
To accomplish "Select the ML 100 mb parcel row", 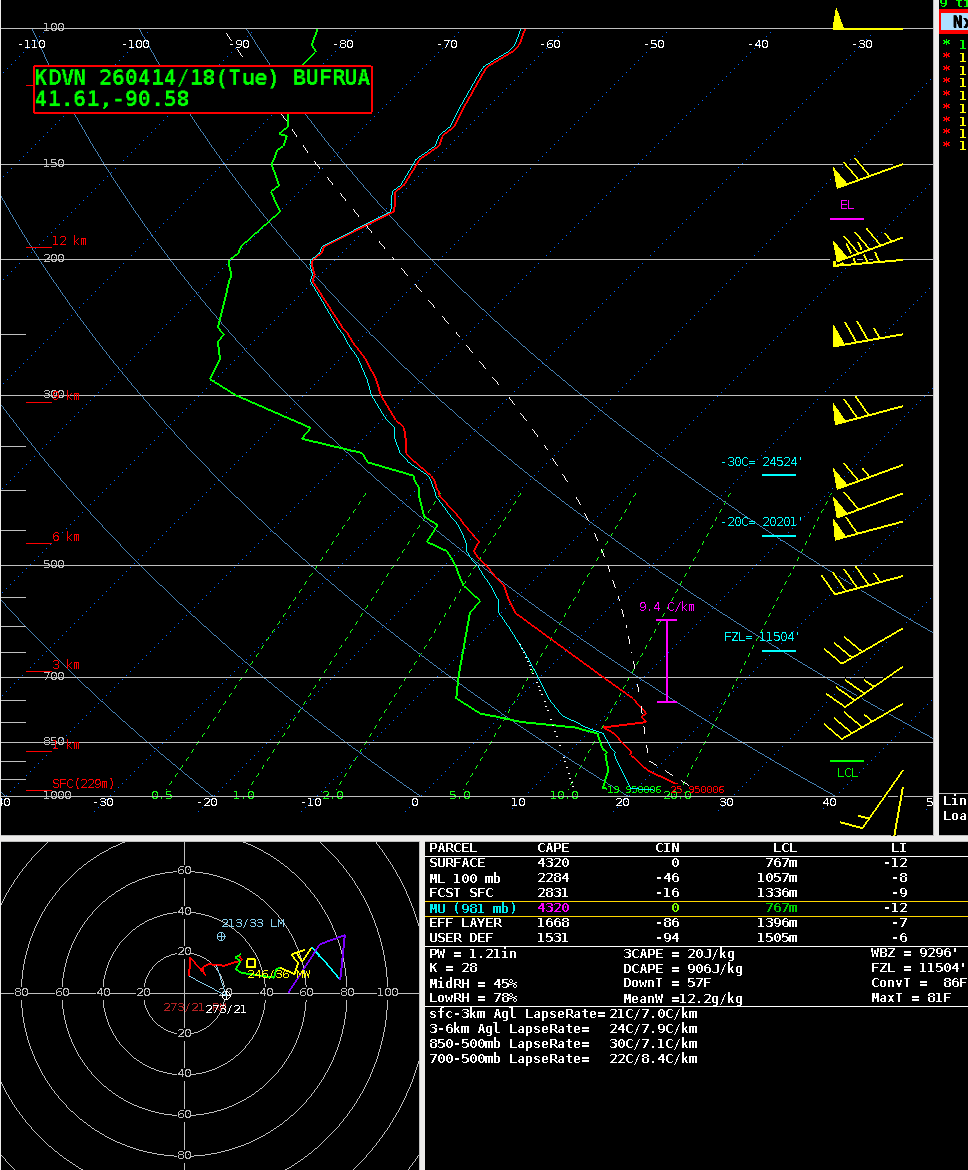I will (x=696, y=878).
